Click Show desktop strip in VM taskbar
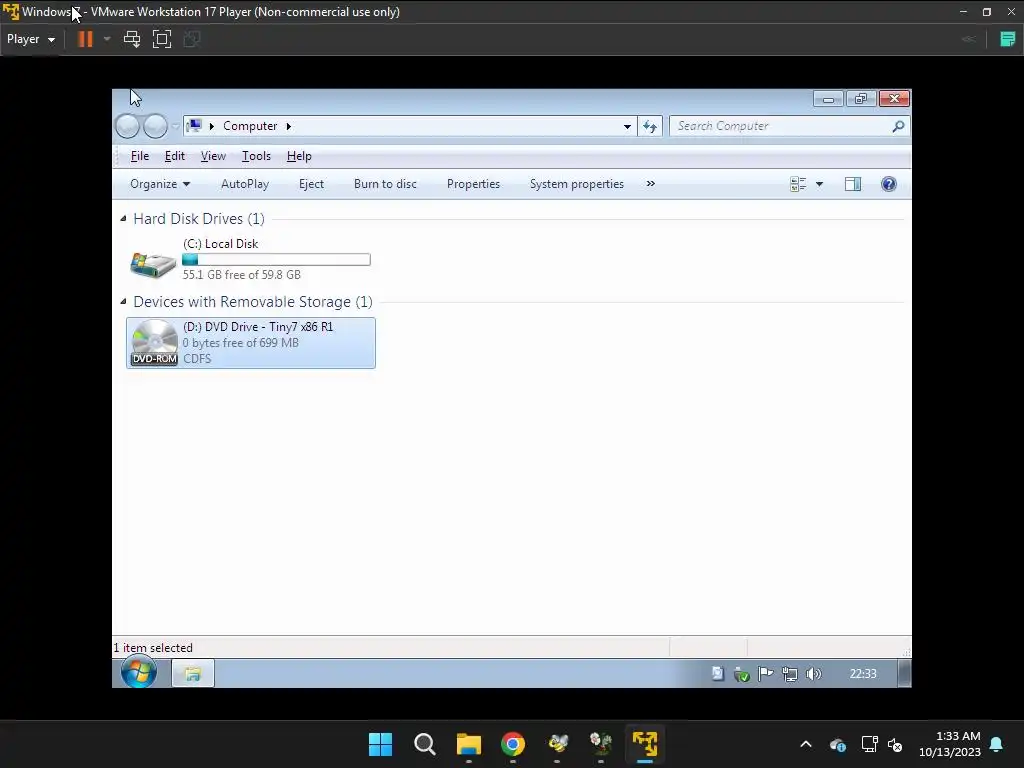The height and width of the screenshot is (768, 1024). pos(904,673)
